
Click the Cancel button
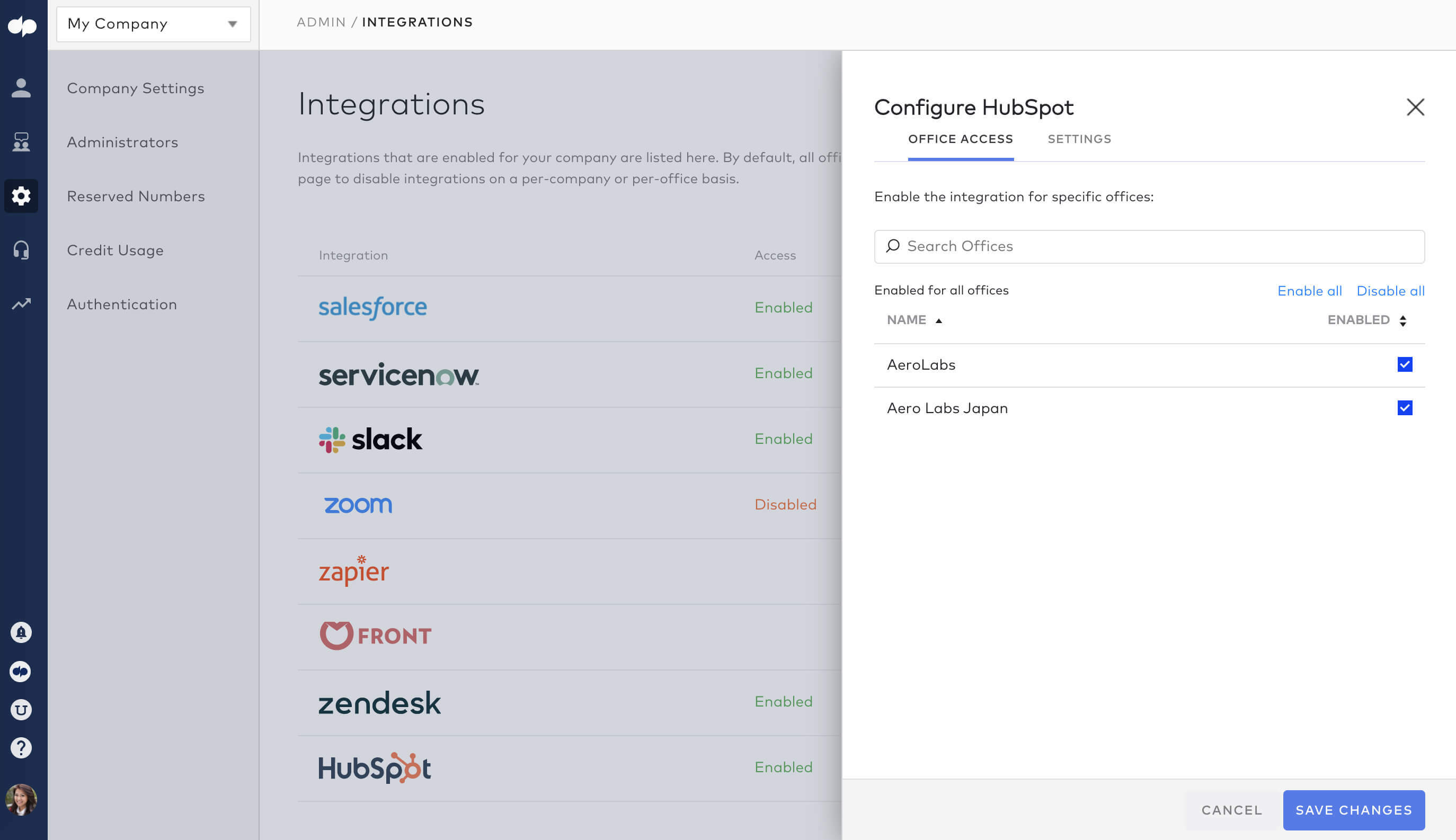point(1231,810)
